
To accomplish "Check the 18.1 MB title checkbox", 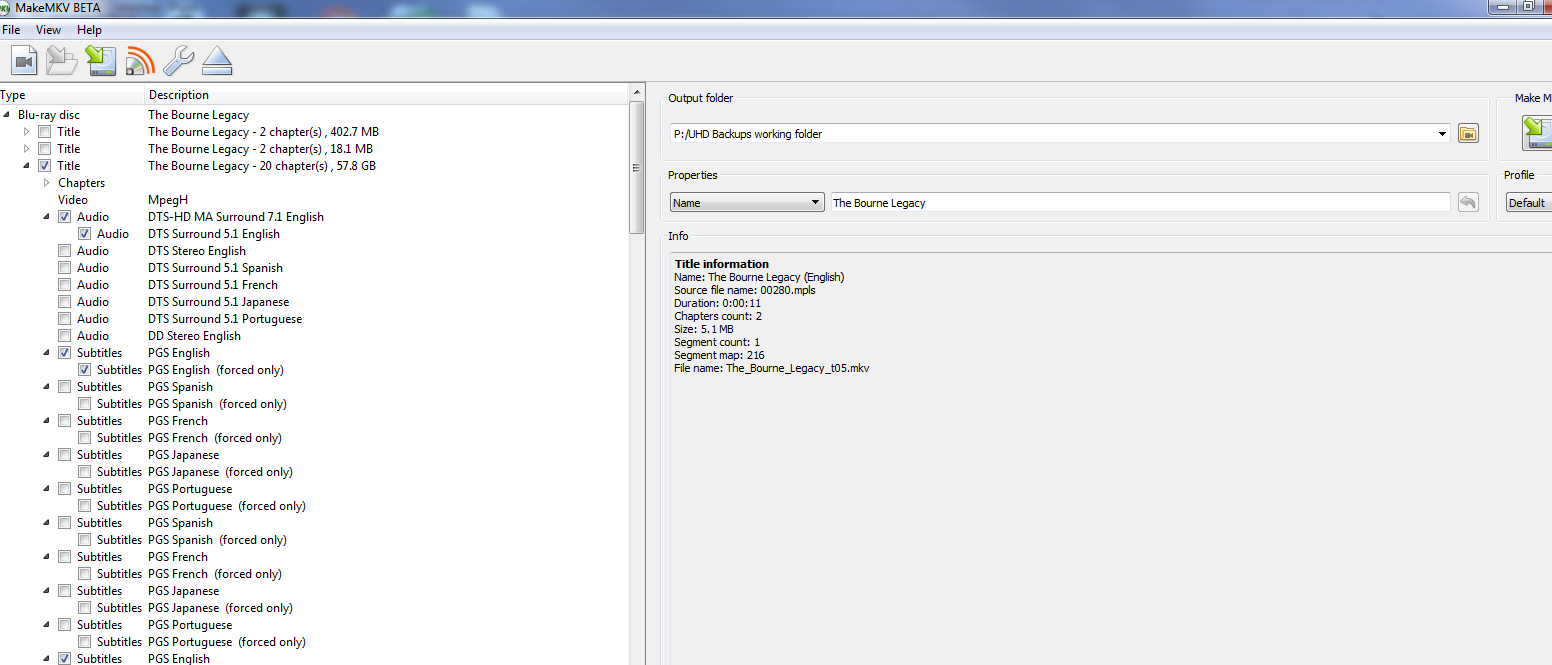I will [x=45, y=149].
